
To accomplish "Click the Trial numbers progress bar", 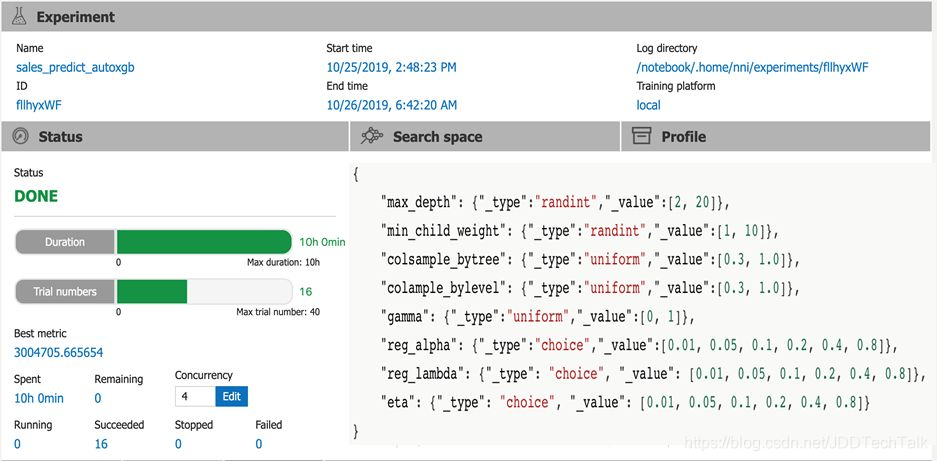I will click(204, 292).
